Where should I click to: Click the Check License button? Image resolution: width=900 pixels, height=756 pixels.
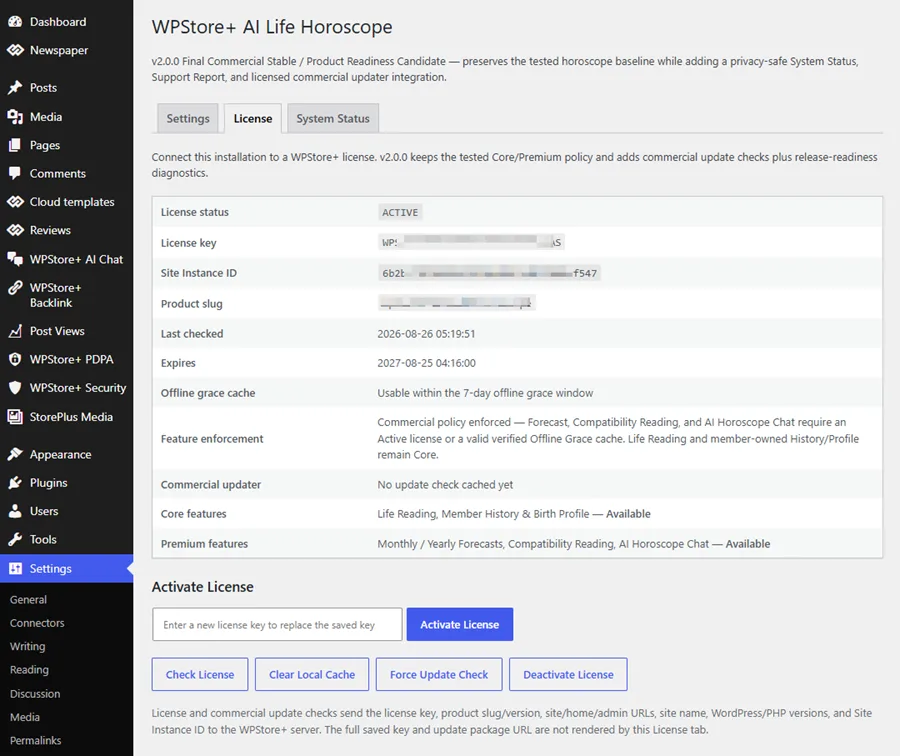pyautogui.click(x=200, y=674)
